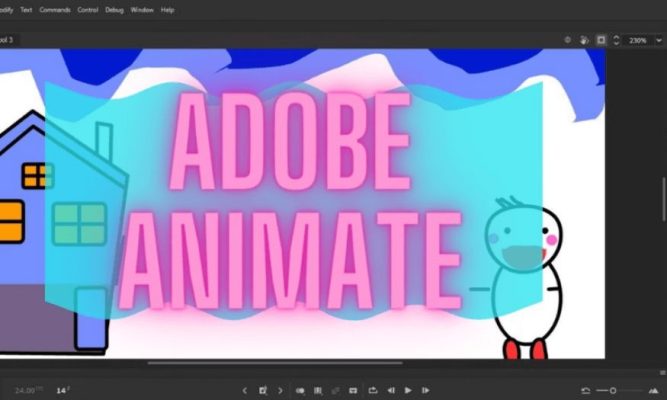
Task: Toggle clip content outside stage
Action: point(600,40)
